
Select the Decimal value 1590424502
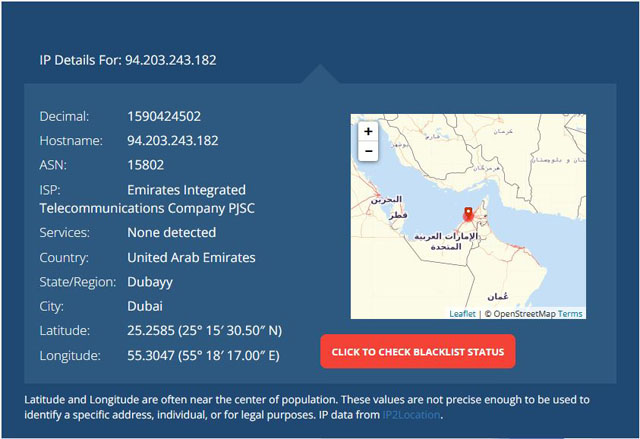pyautogui.click(x=164, y=116)
